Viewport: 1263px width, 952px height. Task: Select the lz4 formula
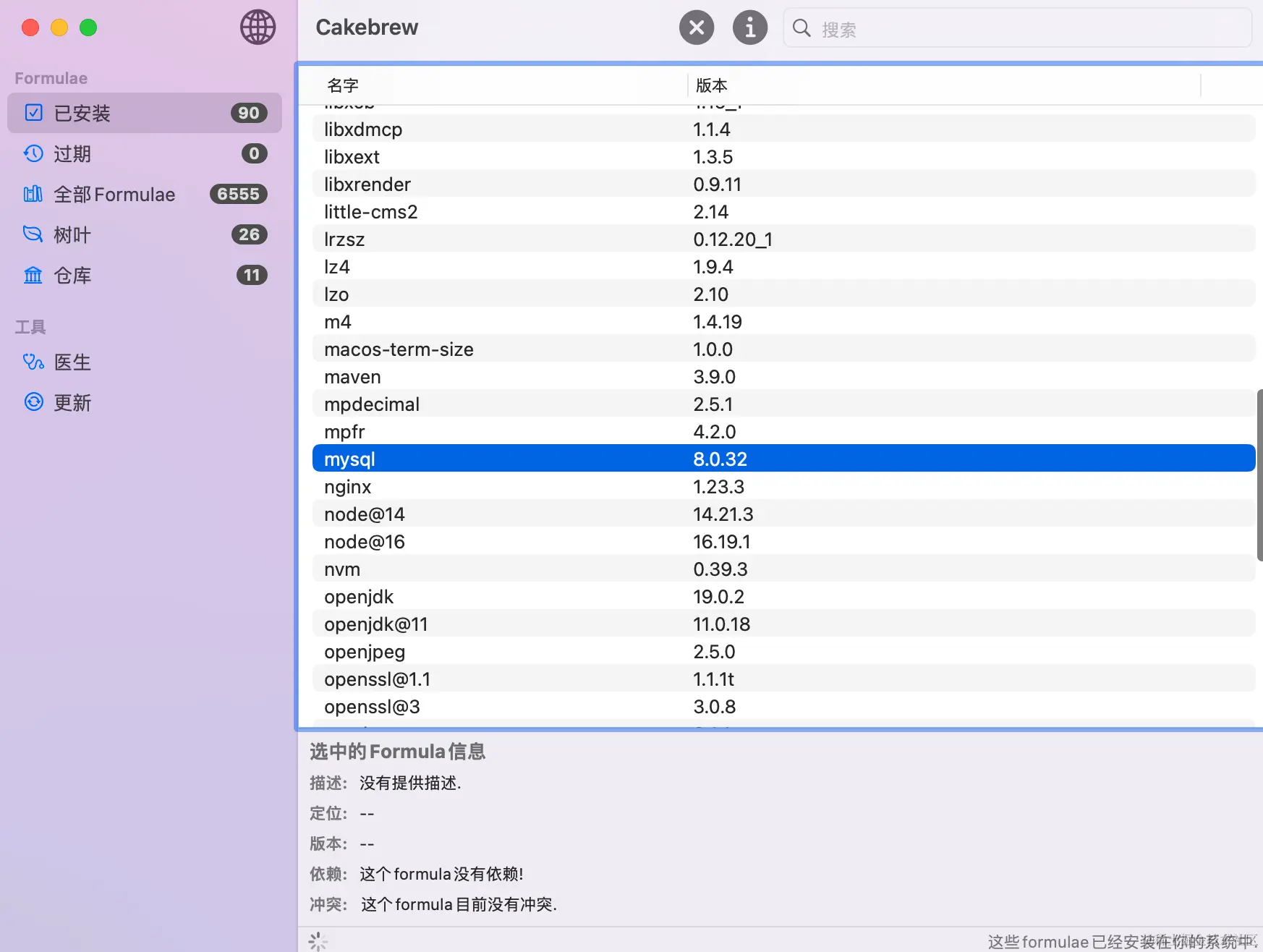[x=784, y=267]
